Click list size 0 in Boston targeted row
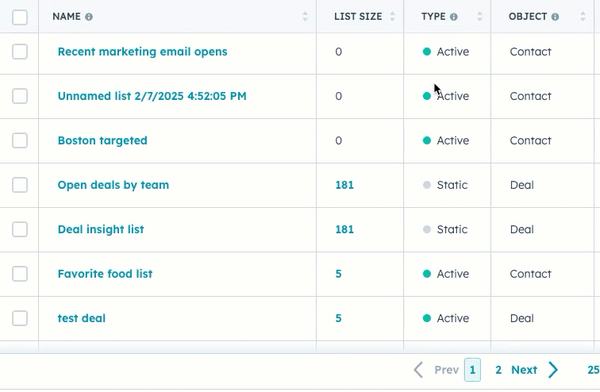The height and width of the screenshot is (392, 600). click(339, 140)
